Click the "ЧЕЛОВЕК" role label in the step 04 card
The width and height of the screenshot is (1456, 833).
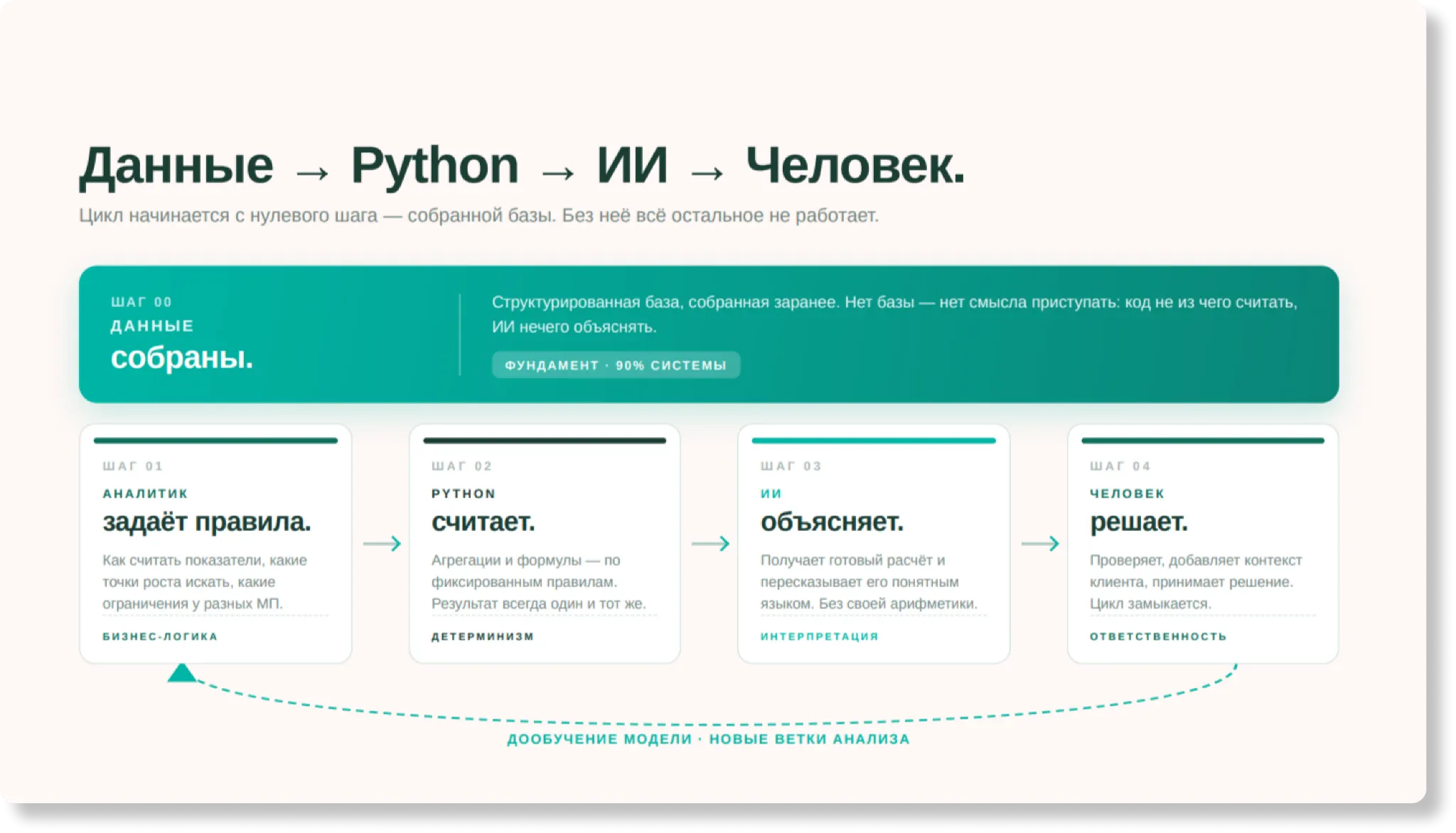pyautogui.click(x=1128, y=493)
